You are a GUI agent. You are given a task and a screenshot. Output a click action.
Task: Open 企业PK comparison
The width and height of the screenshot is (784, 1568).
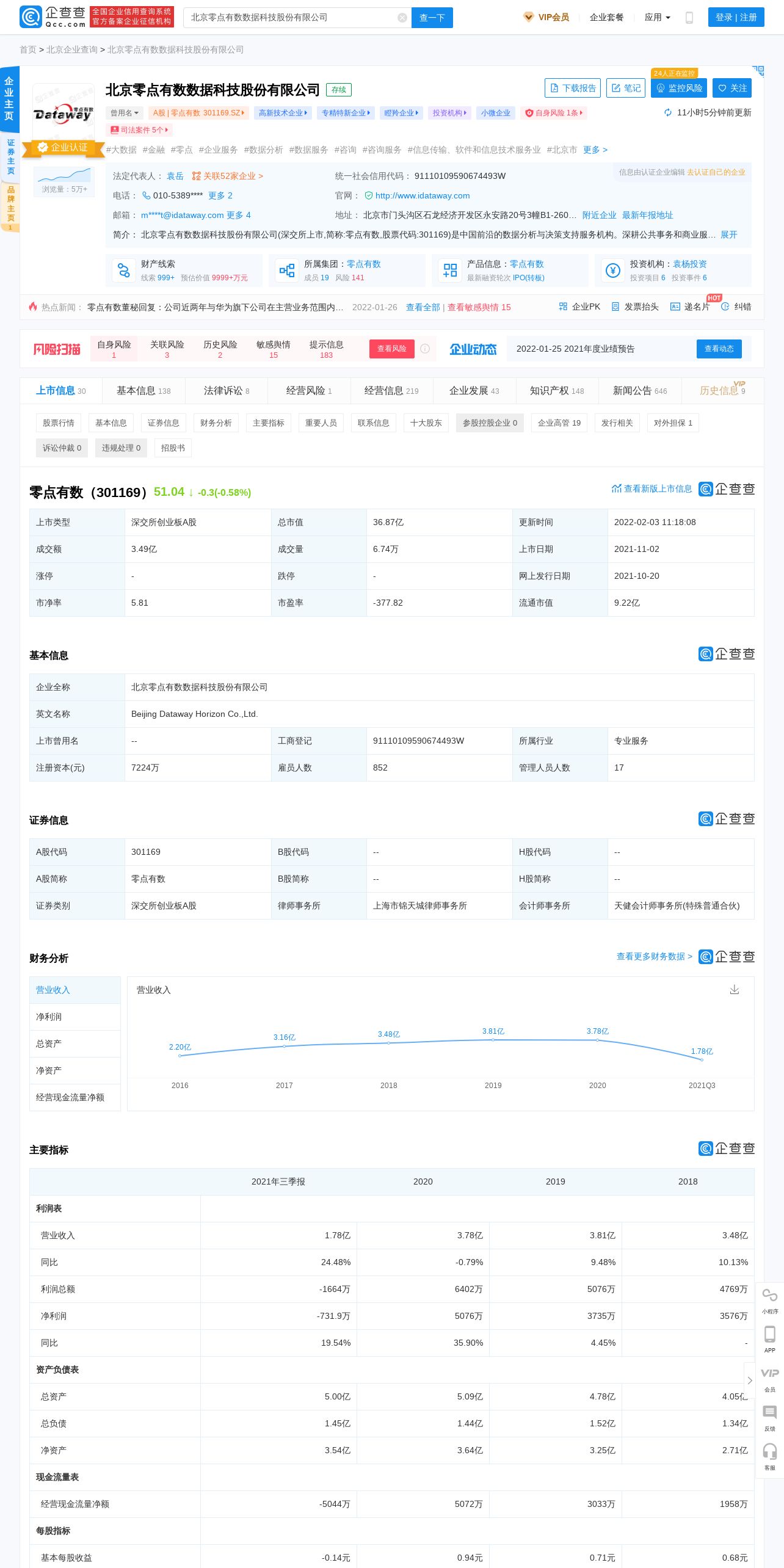click(x=579, y=307)
